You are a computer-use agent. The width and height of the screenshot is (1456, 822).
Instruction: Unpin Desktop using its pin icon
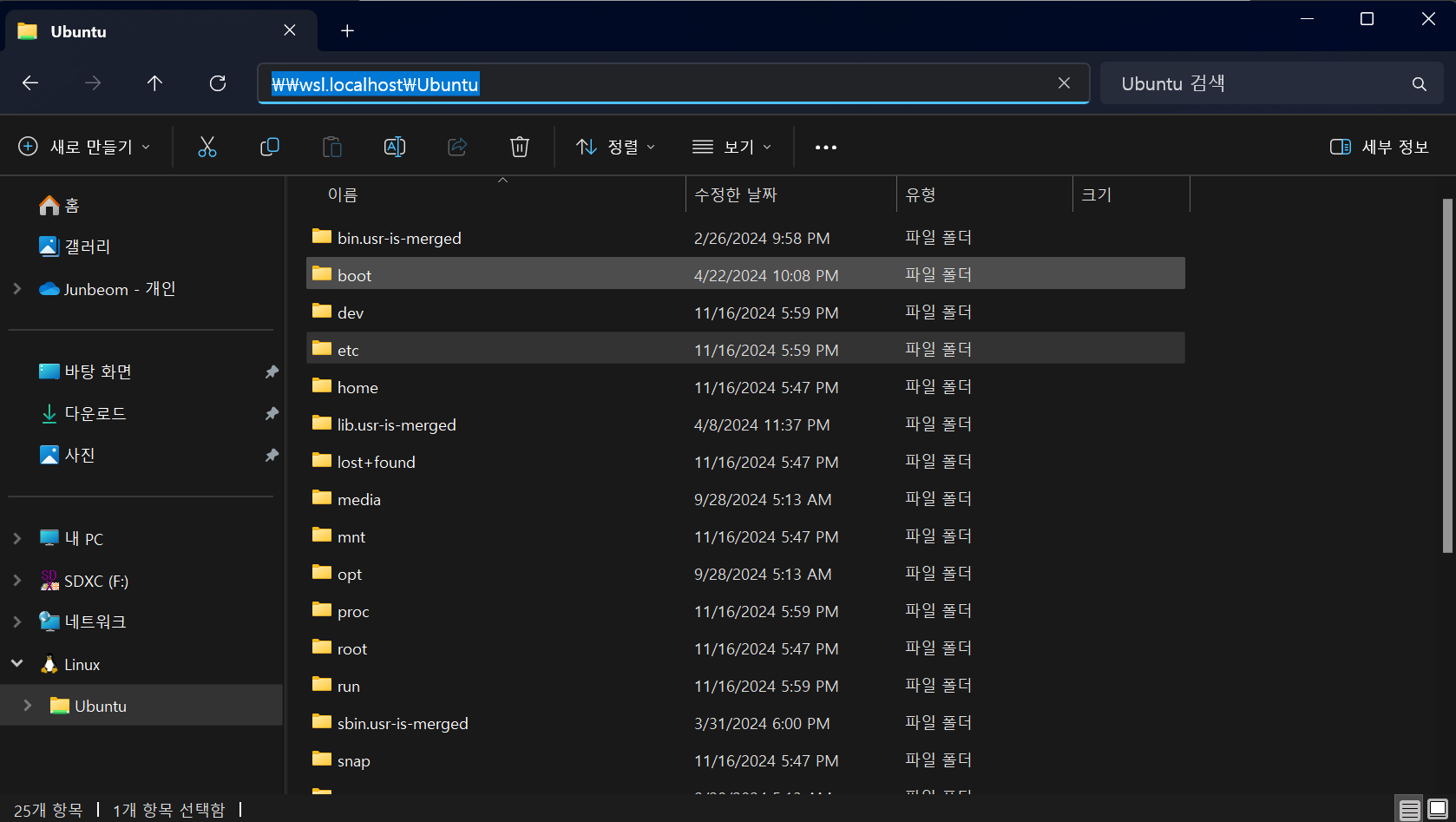pyautogui.click(x=272, y=372)
